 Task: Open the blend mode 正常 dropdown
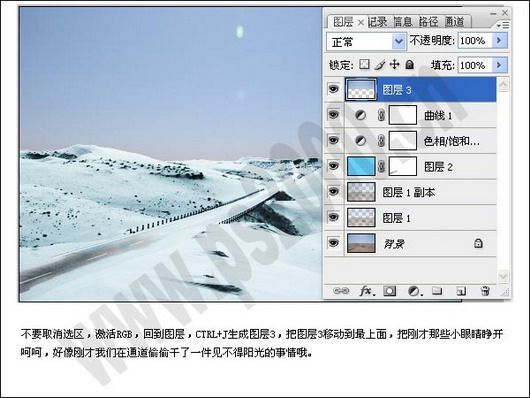point(399,42)
